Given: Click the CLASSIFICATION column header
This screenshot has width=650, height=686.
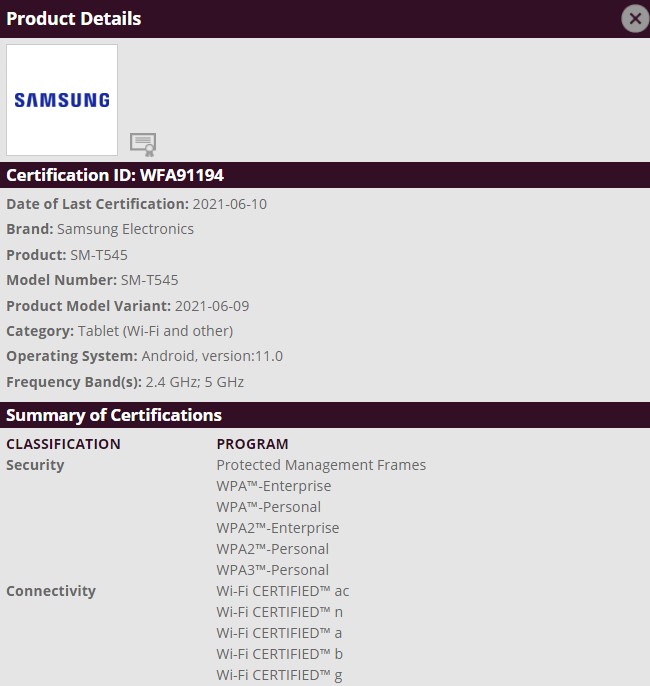Looking at the screenshot, I should pyautogui.click(x=63, y=444).
